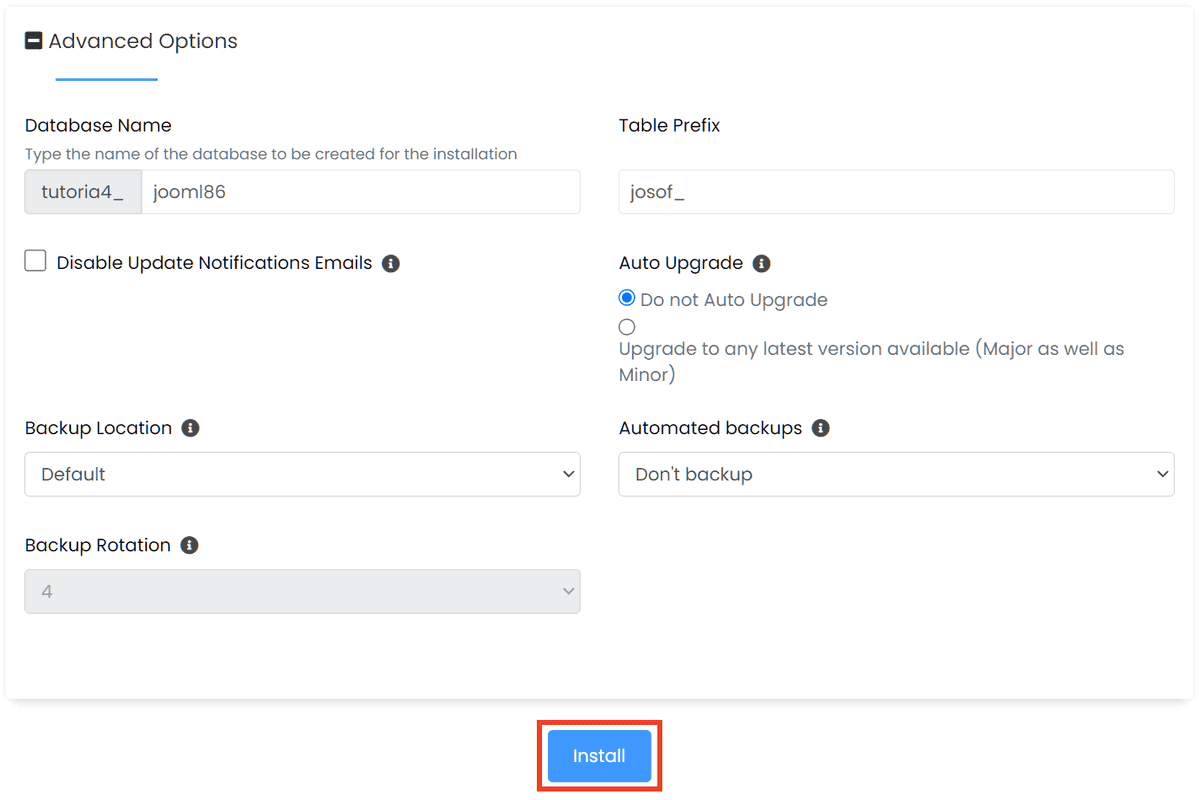Click the Automated backups dropdown chevron
The width and height of the screenshot is (1200, 800).
coord(1161,474)
